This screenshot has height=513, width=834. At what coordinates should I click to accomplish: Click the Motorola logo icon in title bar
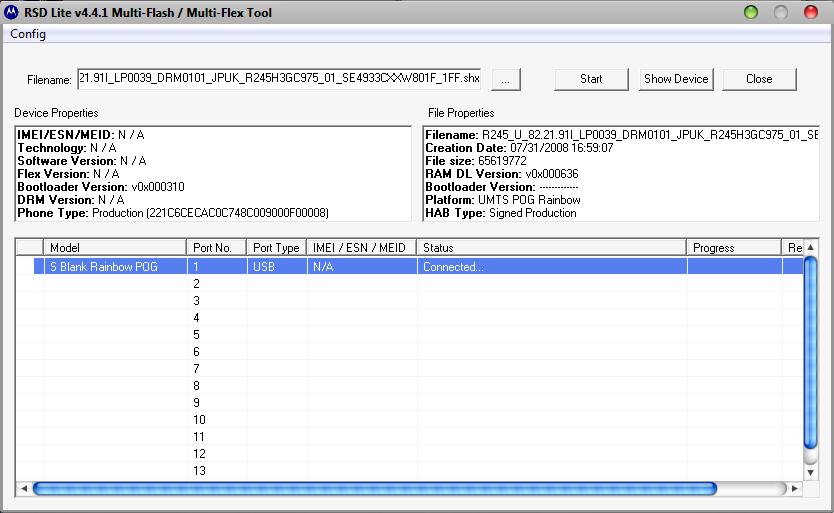tap(11, 12)
